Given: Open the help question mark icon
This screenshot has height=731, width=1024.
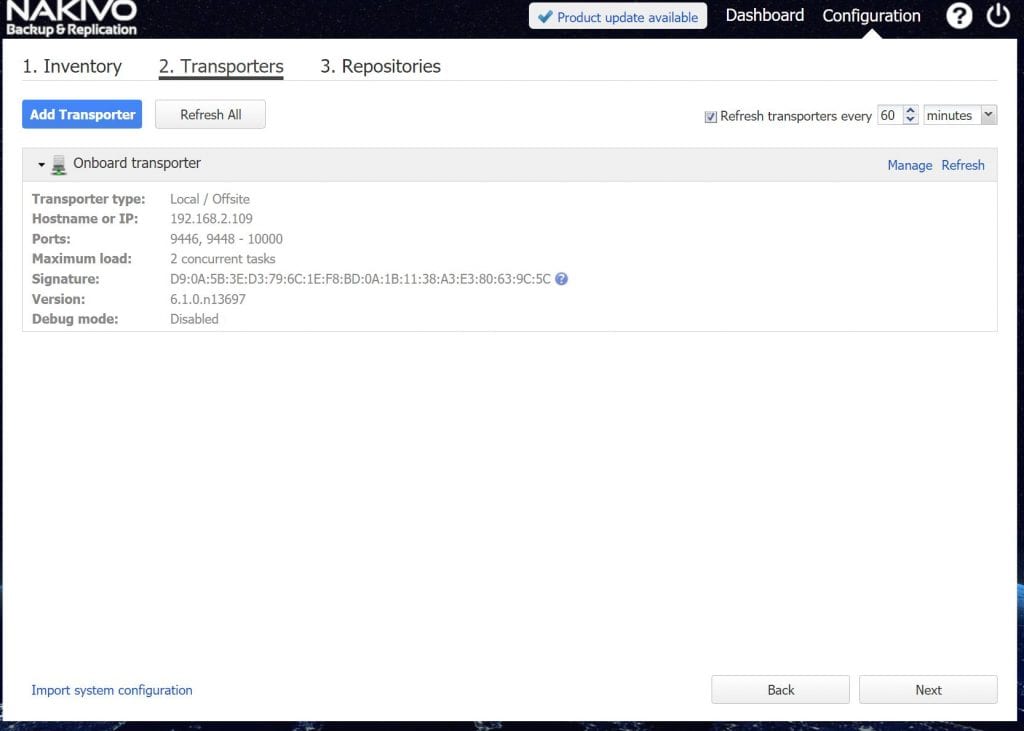Looking at the screenshot, I should [x=958, y=16].
